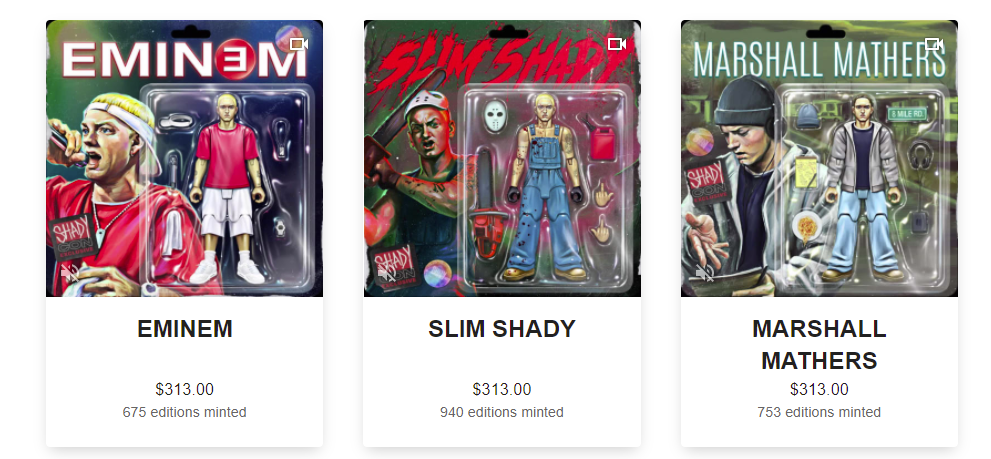Click the hockey mask accessory in Slim Shady artwork

(496, 116)
